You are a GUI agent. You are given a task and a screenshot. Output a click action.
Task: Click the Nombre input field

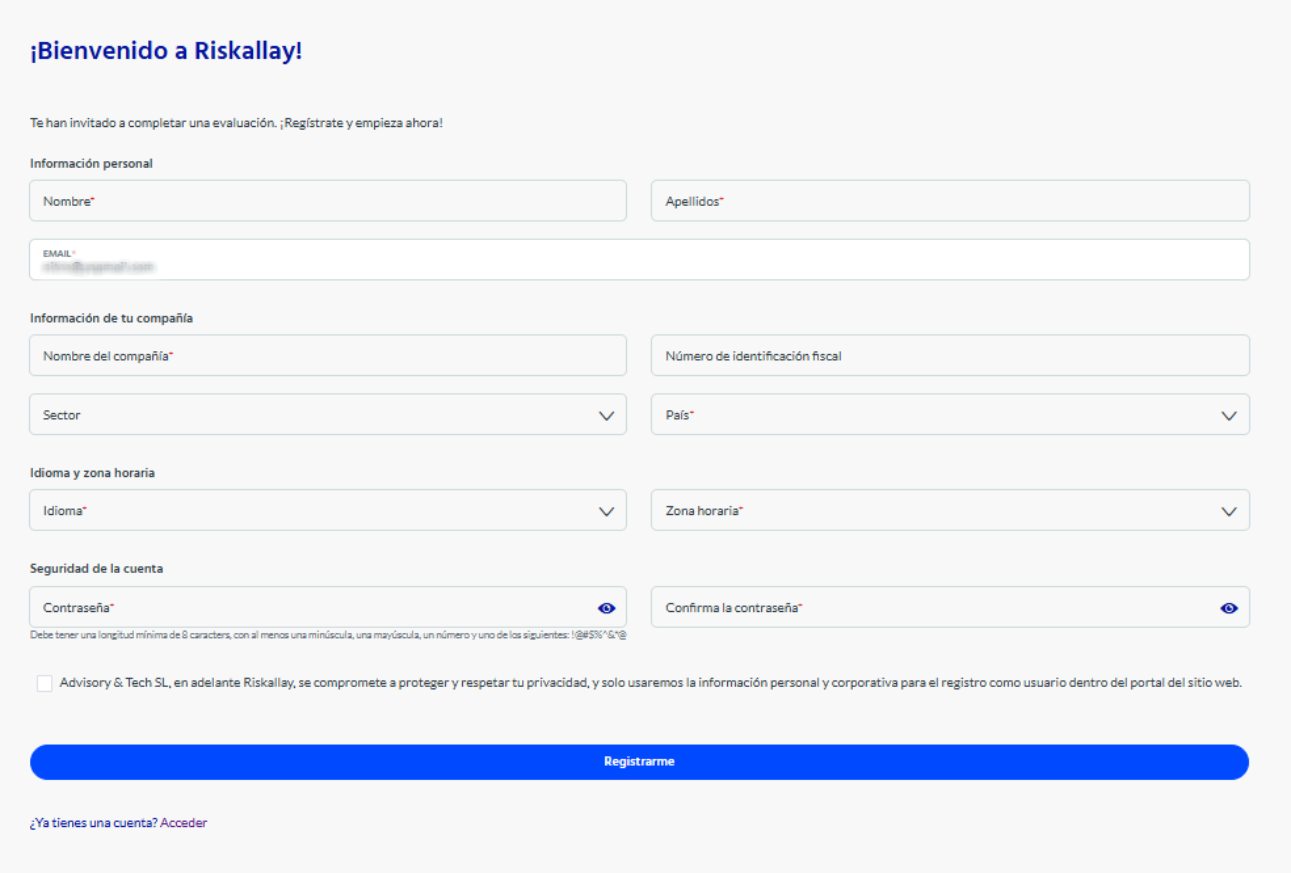point(328,201)
